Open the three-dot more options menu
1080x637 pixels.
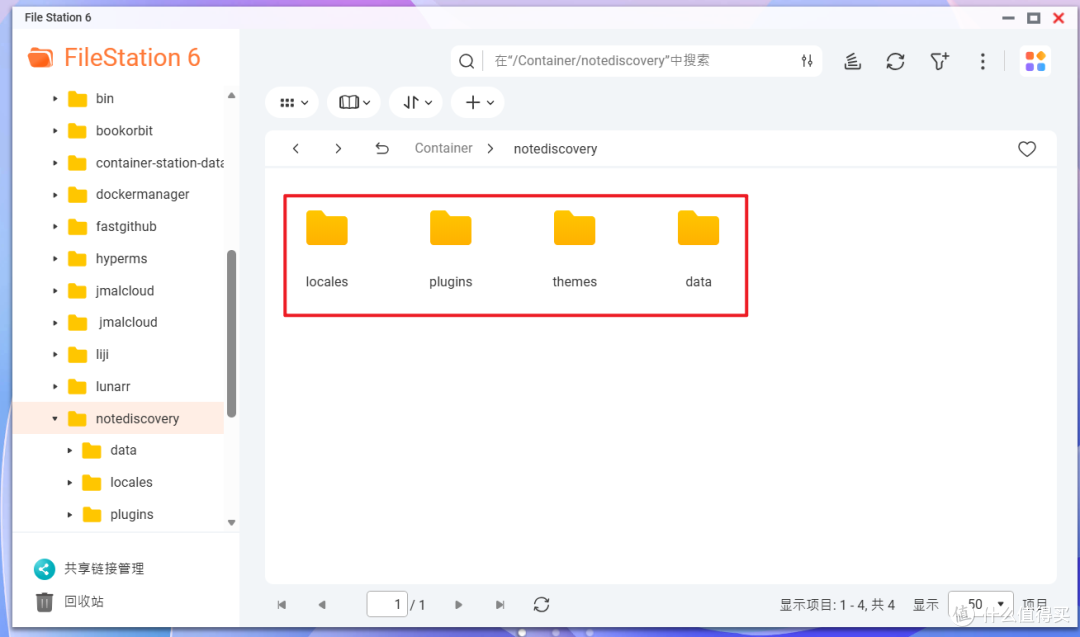tap(982, 61)
